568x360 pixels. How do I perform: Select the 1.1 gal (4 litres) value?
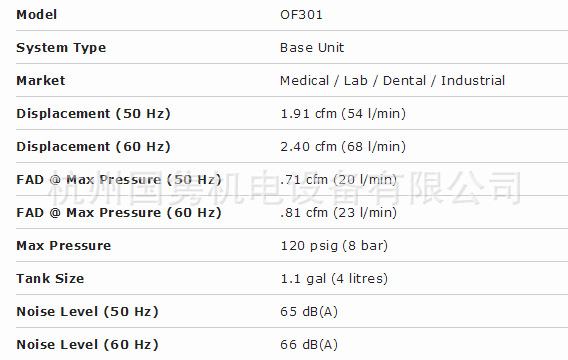pos(334,279)
